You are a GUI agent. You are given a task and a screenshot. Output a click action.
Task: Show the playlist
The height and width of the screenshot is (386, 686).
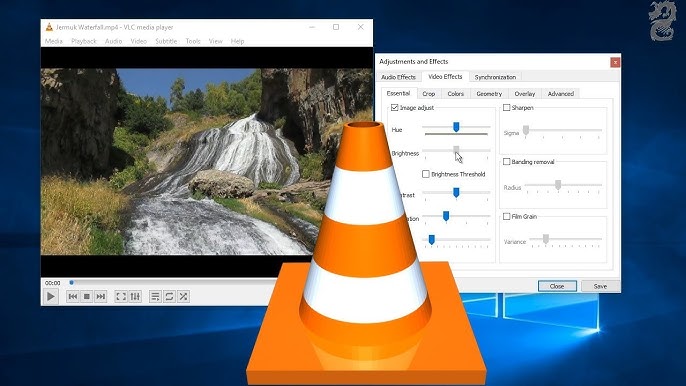point(155,296)
